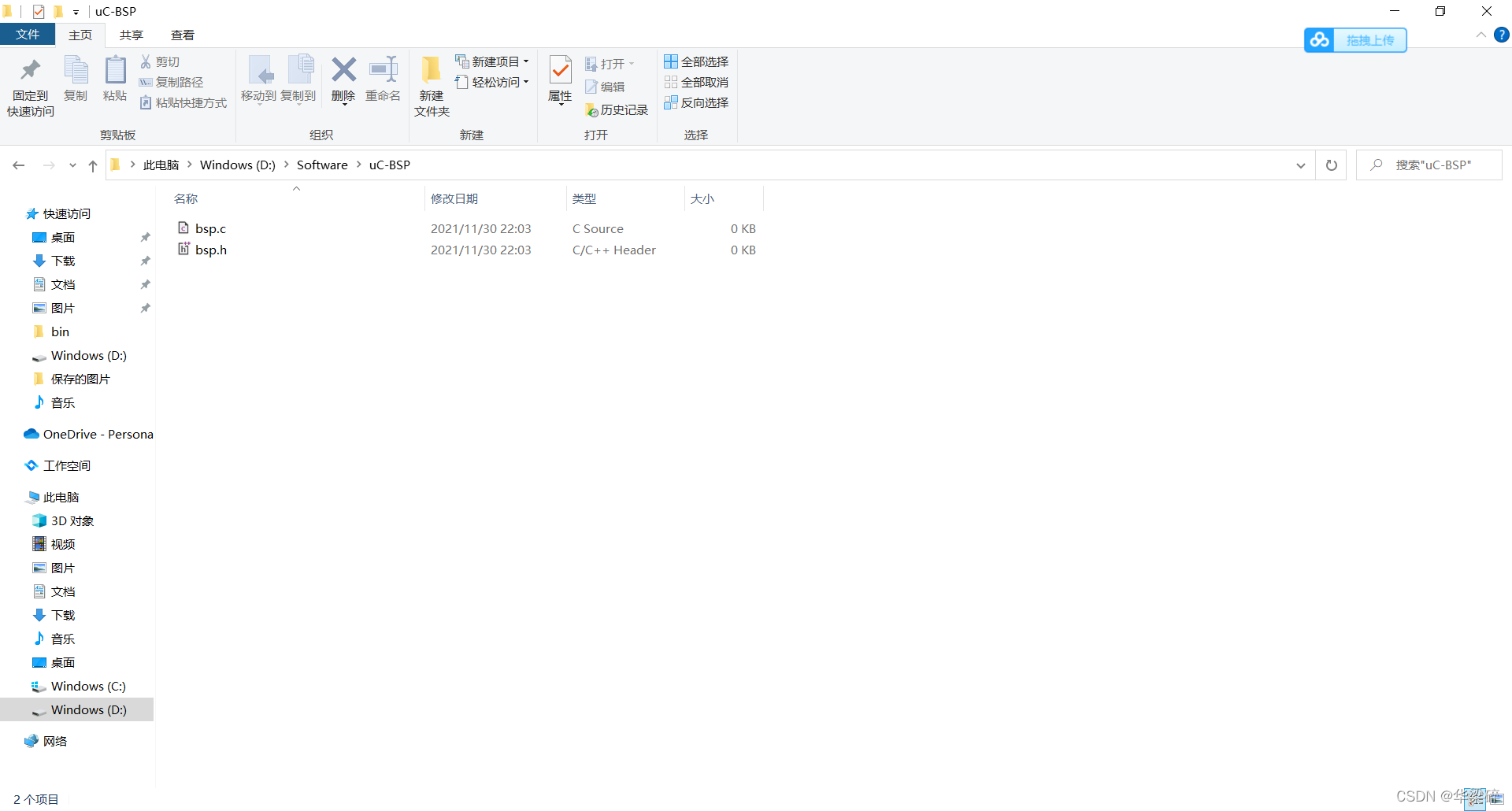The width and height of the screenshot is (1512, 811).
Task: Select Quick access (快速访问) in sidebar
Action: coord(67,213)
